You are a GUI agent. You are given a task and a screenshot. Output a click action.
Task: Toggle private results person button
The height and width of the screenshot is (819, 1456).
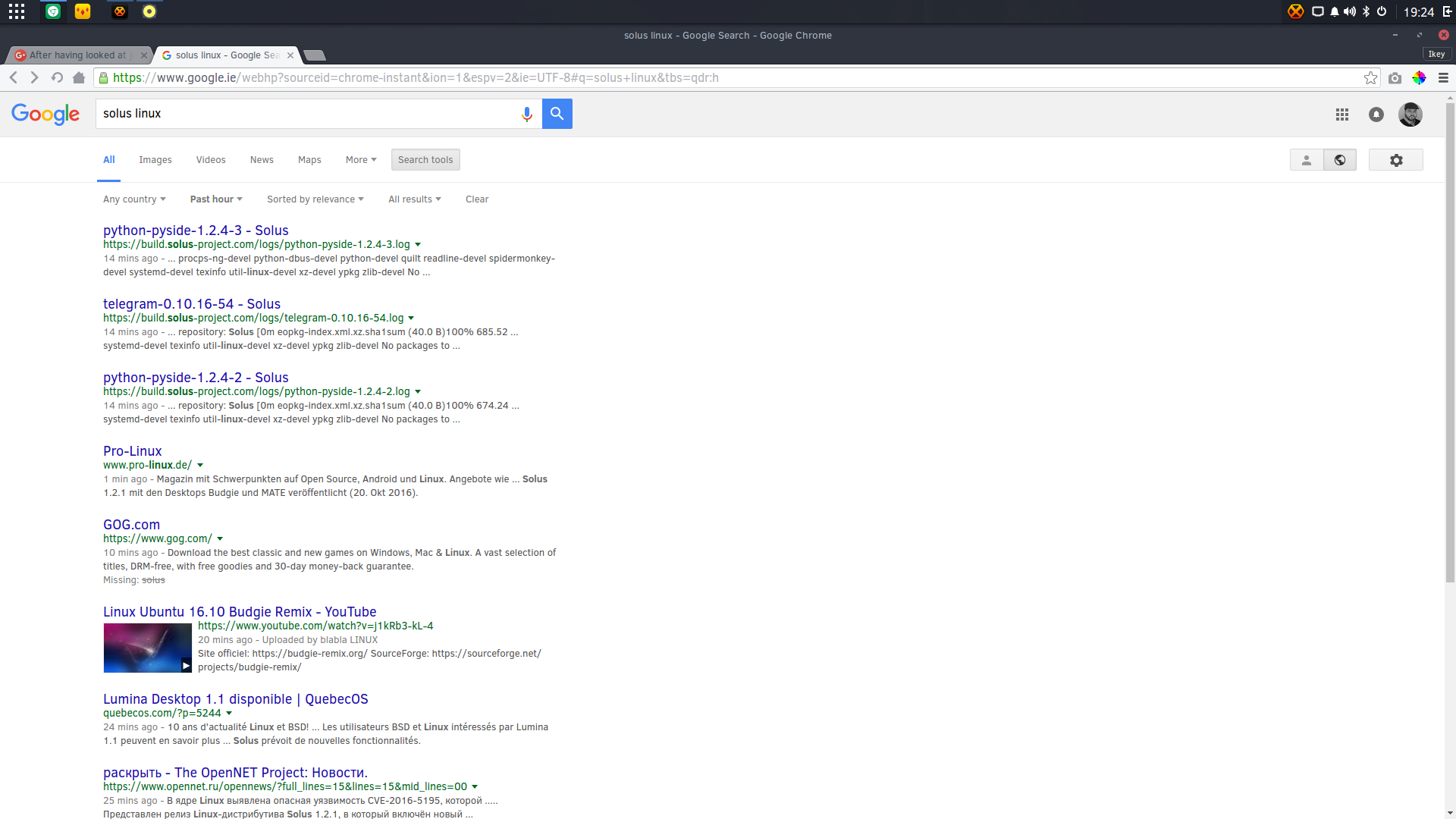tap(1307, 160)
